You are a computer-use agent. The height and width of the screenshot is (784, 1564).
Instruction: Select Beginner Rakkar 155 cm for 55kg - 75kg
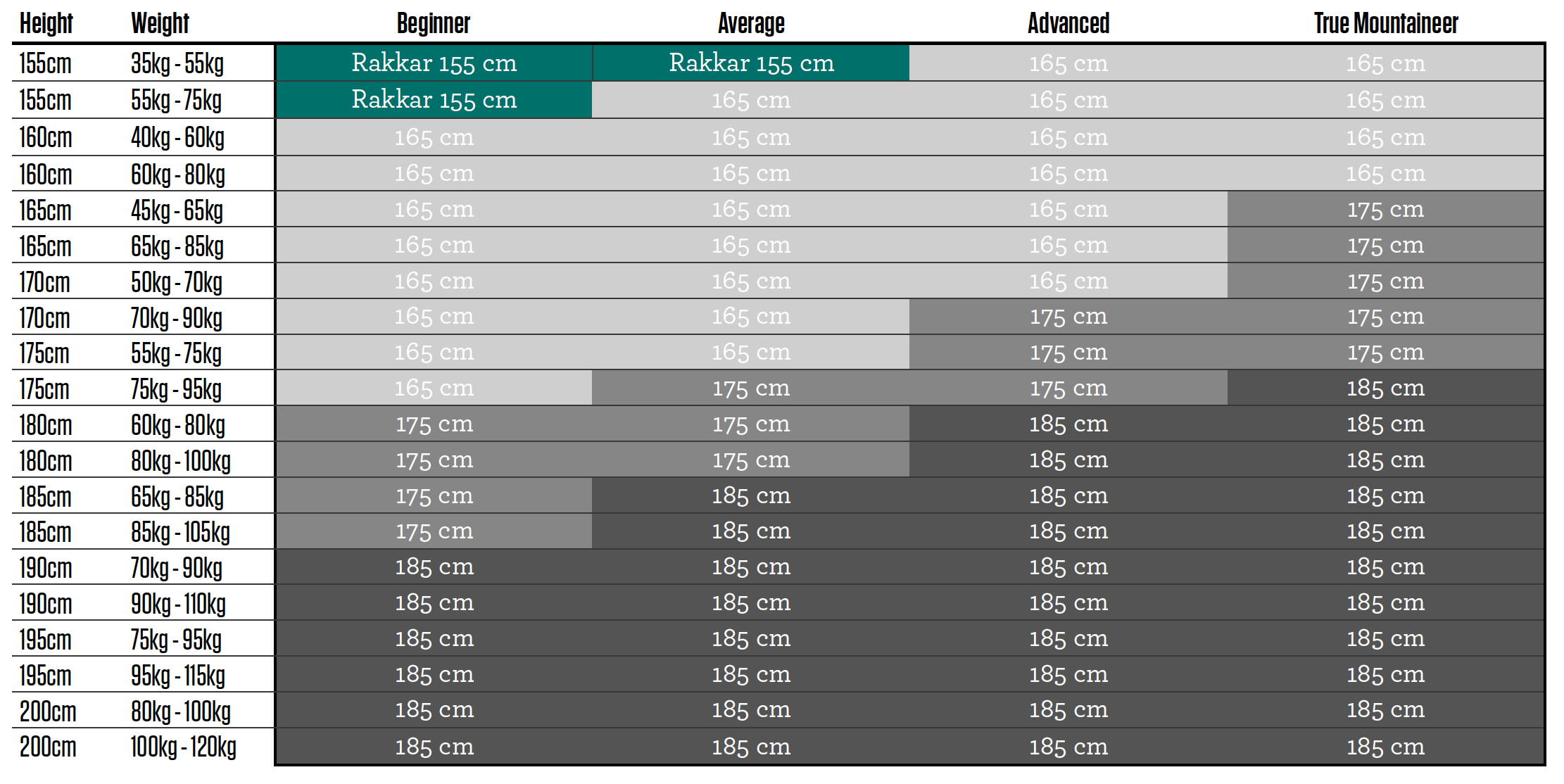pyautogui.click(x=434, y=99)
